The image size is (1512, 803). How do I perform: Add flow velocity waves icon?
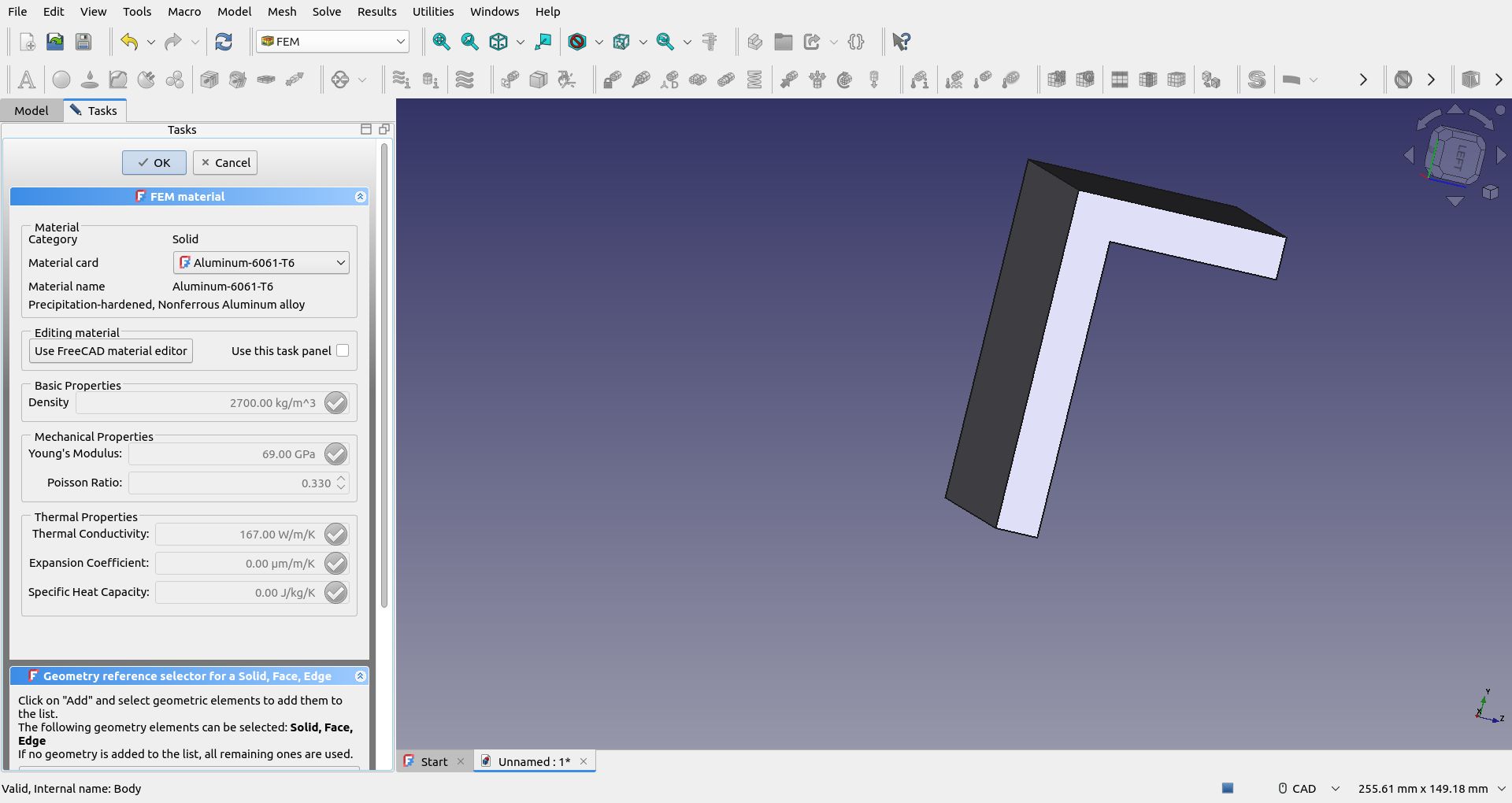tap(465, 80)
